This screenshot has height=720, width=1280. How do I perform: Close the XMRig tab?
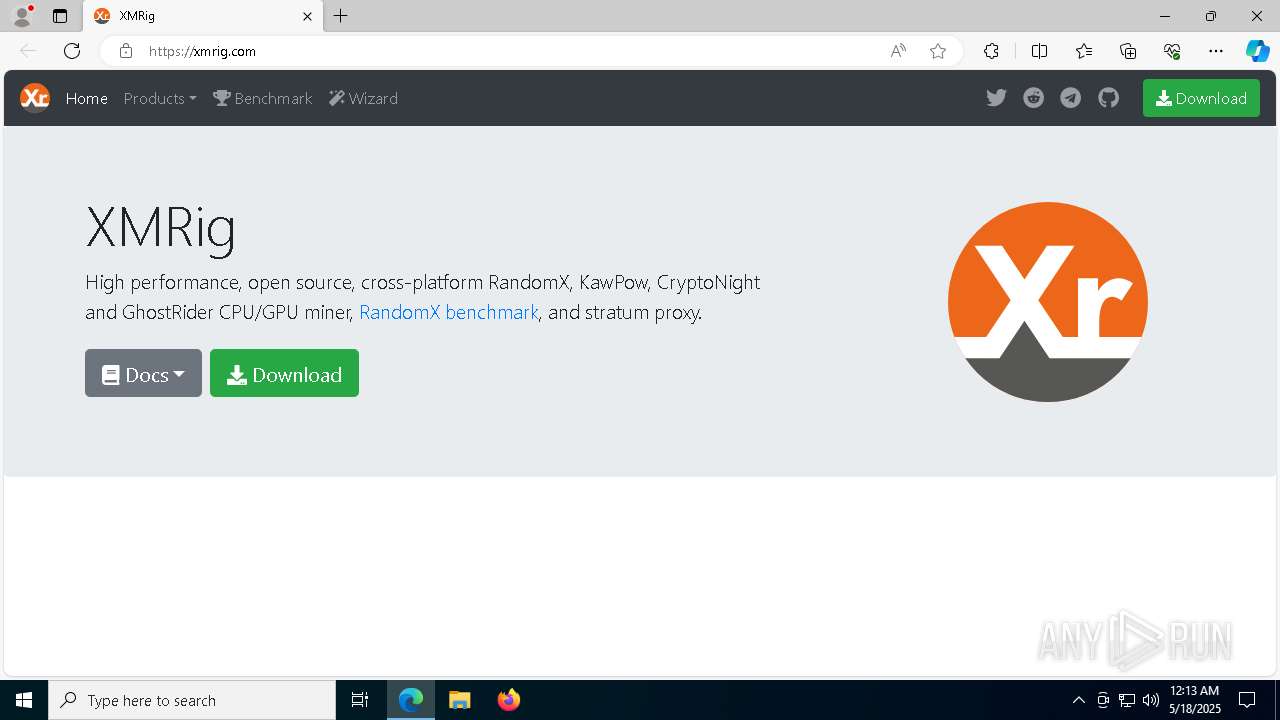pyautogui.click(x=307, y=16)
